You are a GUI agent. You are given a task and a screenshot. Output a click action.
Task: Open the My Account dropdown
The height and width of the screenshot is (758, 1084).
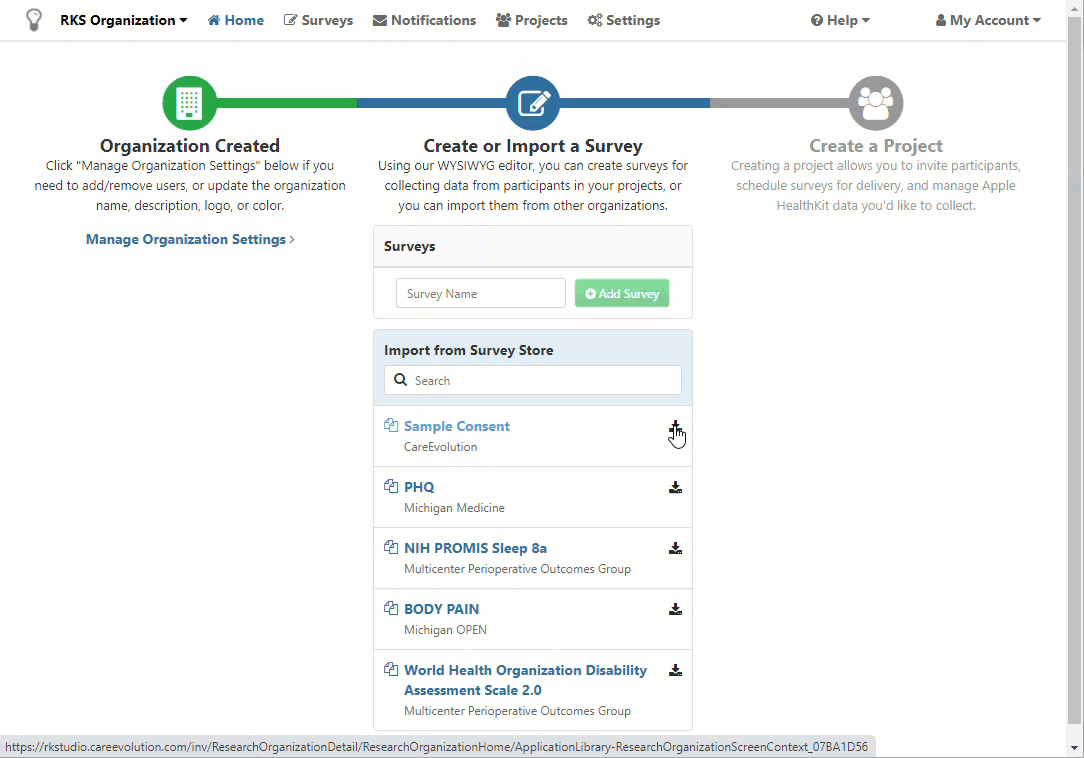click(x=988, y=20)
